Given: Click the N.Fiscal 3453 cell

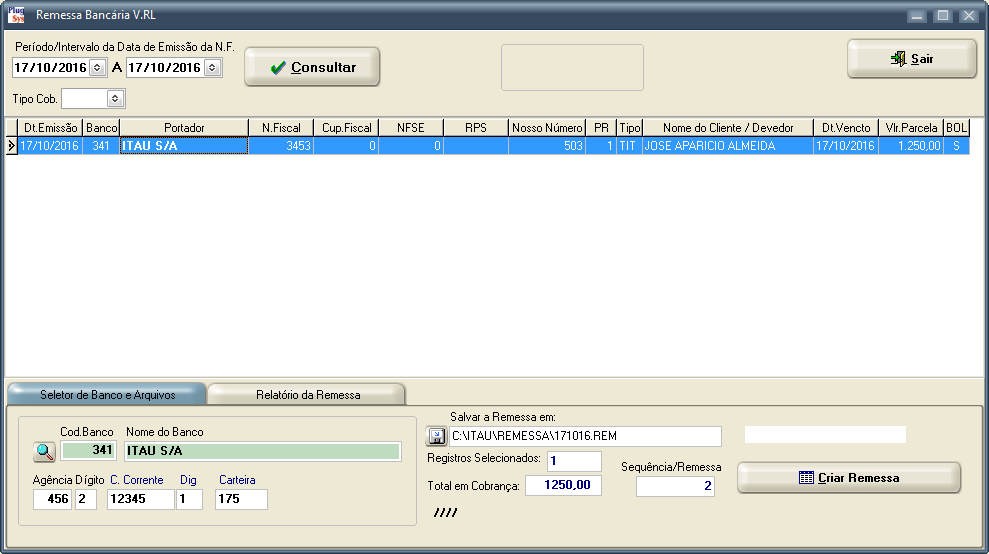Looking at the screenshot, I should [x=281, y=146].
